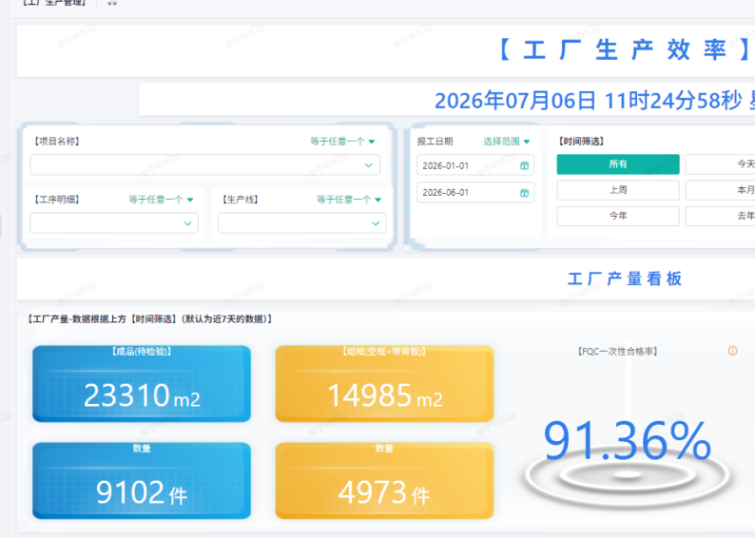Open the 等于任意一个 condition for 【工序明细】

click(161, 199)
